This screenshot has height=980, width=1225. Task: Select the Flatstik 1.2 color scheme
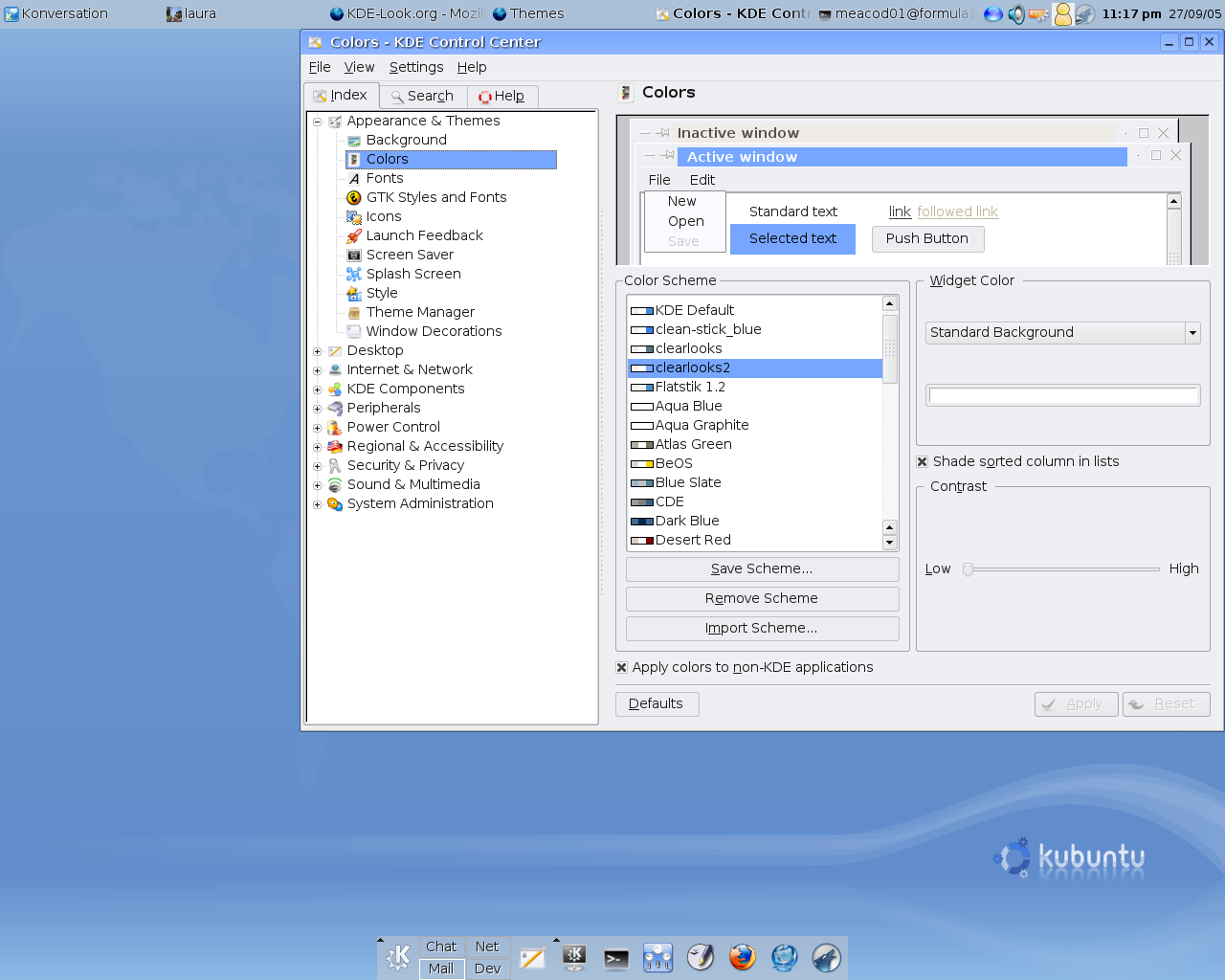pyautogui.click(x=754, y=387)
